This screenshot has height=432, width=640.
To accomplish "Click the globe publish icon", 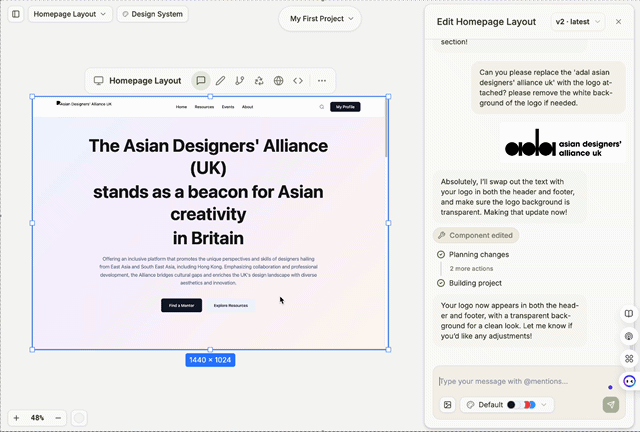I will coord(278,81).
